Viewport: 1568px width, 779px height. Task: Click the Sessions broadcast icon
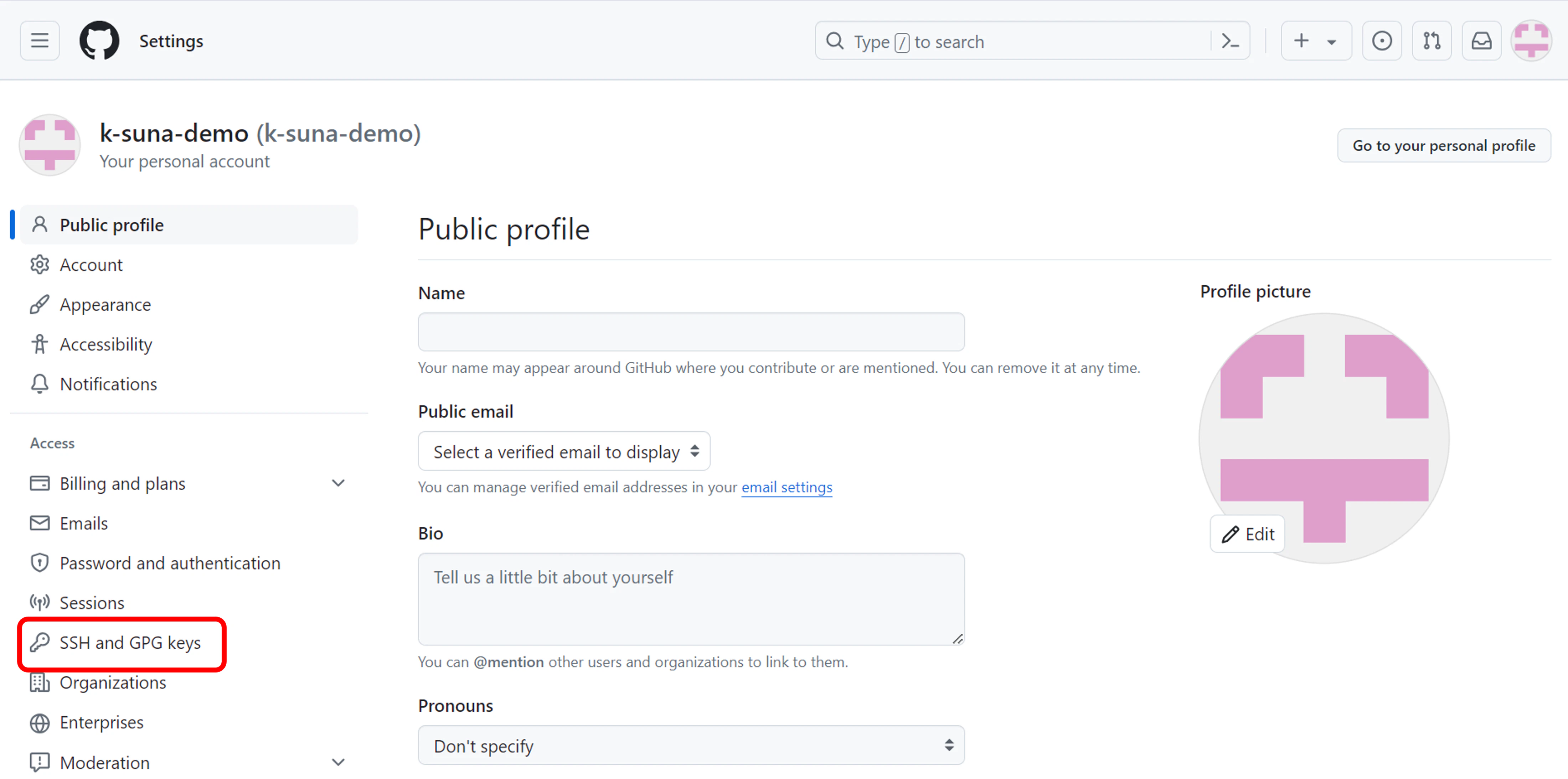pos(40,603)
